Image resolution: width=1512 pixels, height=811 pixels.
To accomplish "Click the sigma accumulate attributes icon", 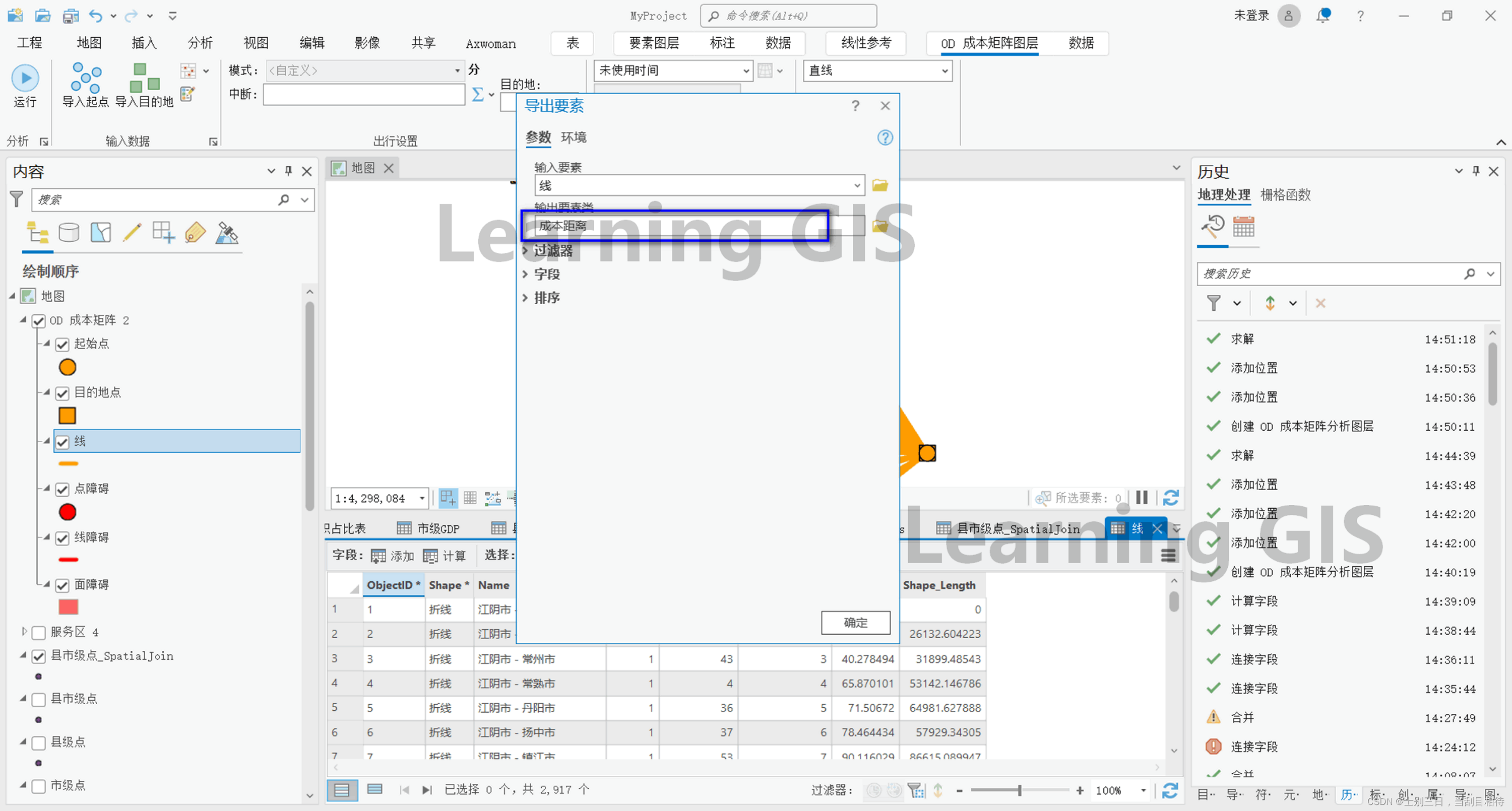I will [478, 94].
